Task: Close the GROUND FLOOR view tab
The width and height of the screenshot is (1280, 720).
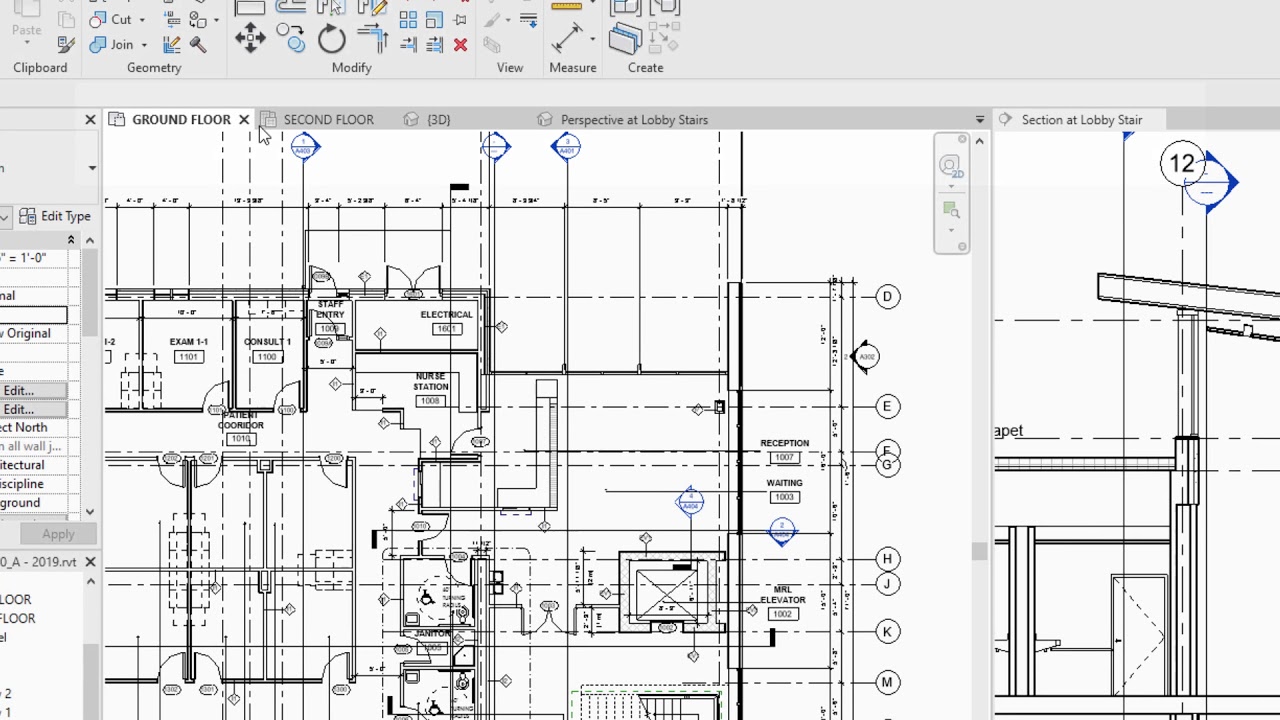Action: [244, 119]
